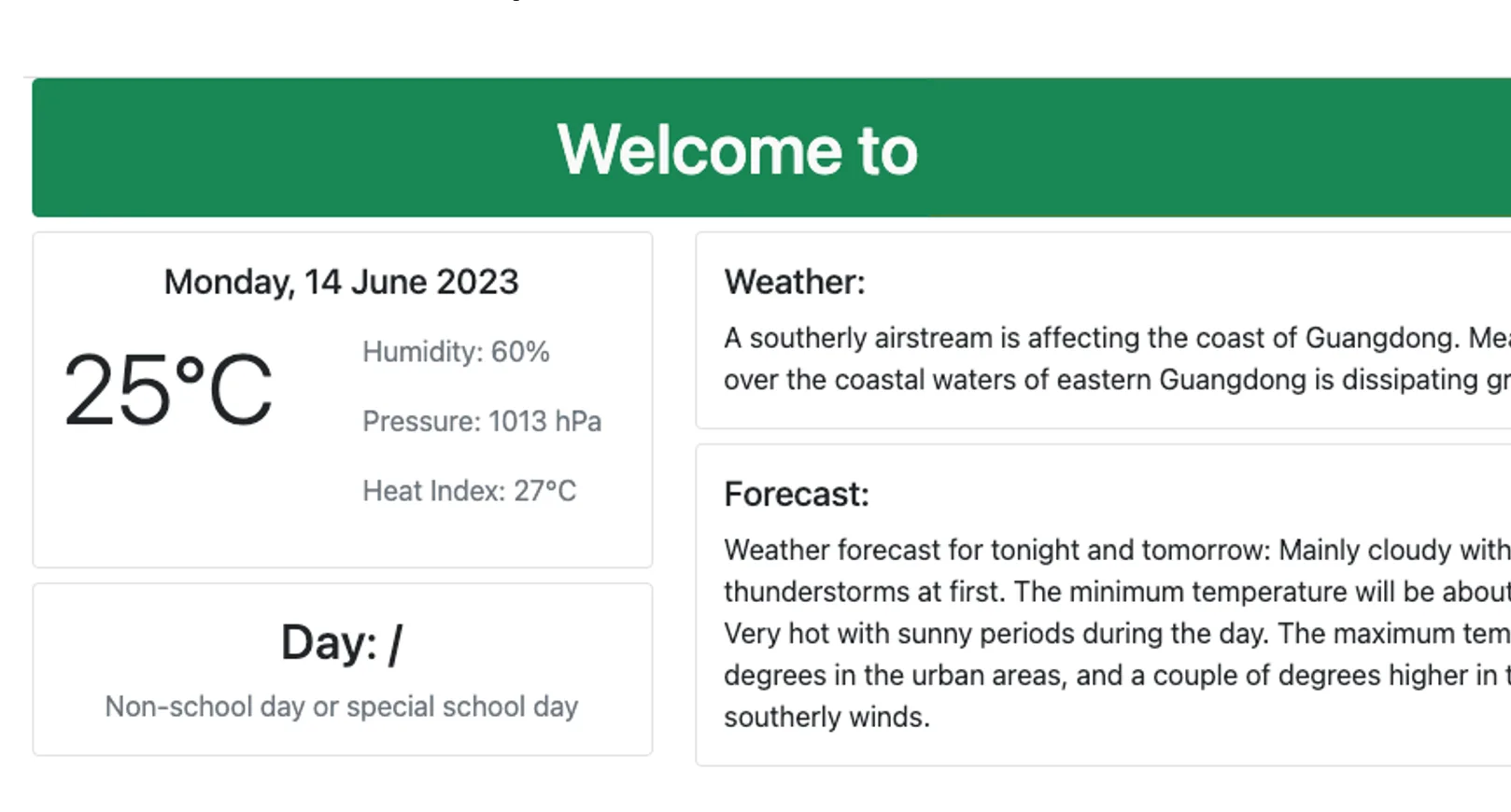Click the Pressure: 1013 hPa reading

coord(482,421)
